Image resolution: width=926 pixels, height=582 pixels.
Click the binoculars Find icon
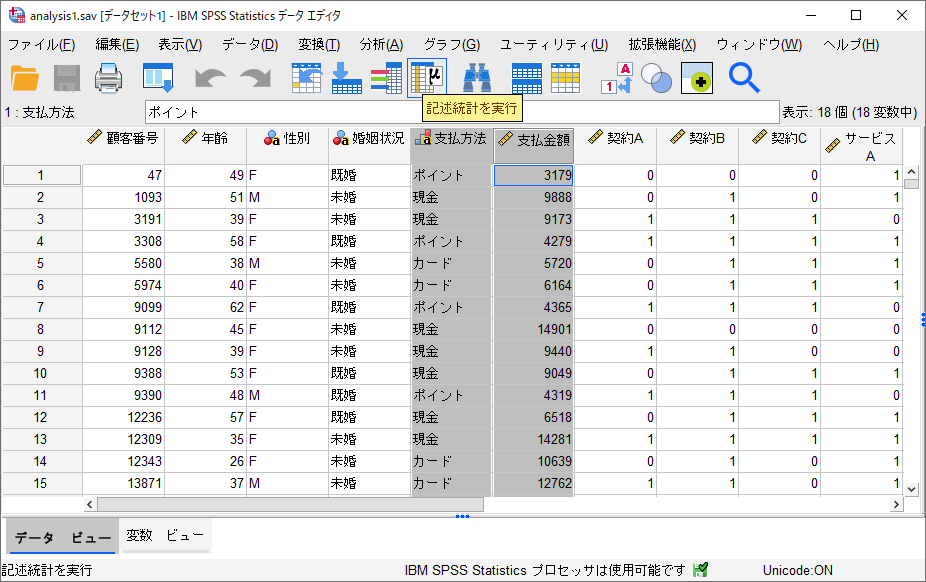coord(477,79)
